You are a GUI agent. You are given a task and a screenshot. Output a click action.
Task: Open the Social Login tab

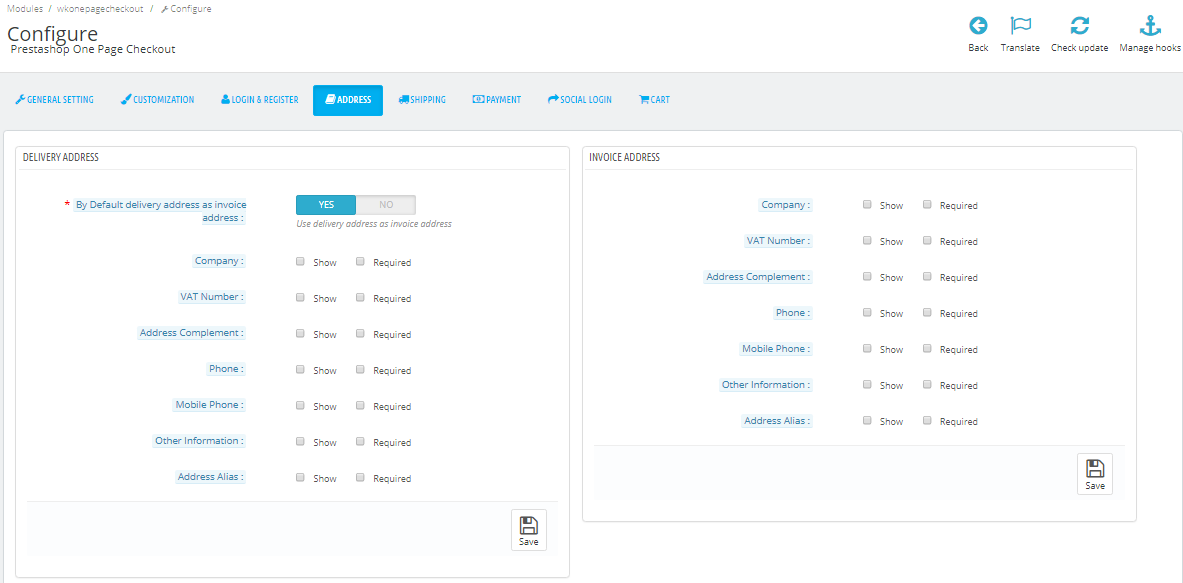[x=579, y=100]
